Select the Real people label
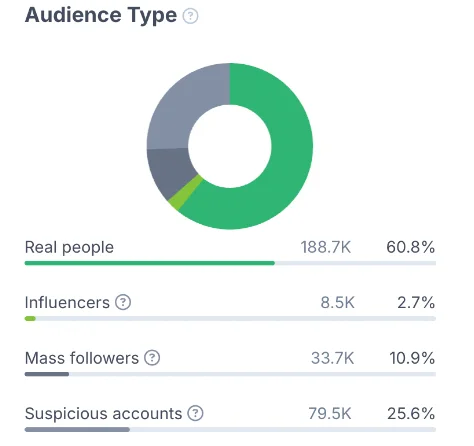The image size is (474, 446). click(x=69, y=248)
